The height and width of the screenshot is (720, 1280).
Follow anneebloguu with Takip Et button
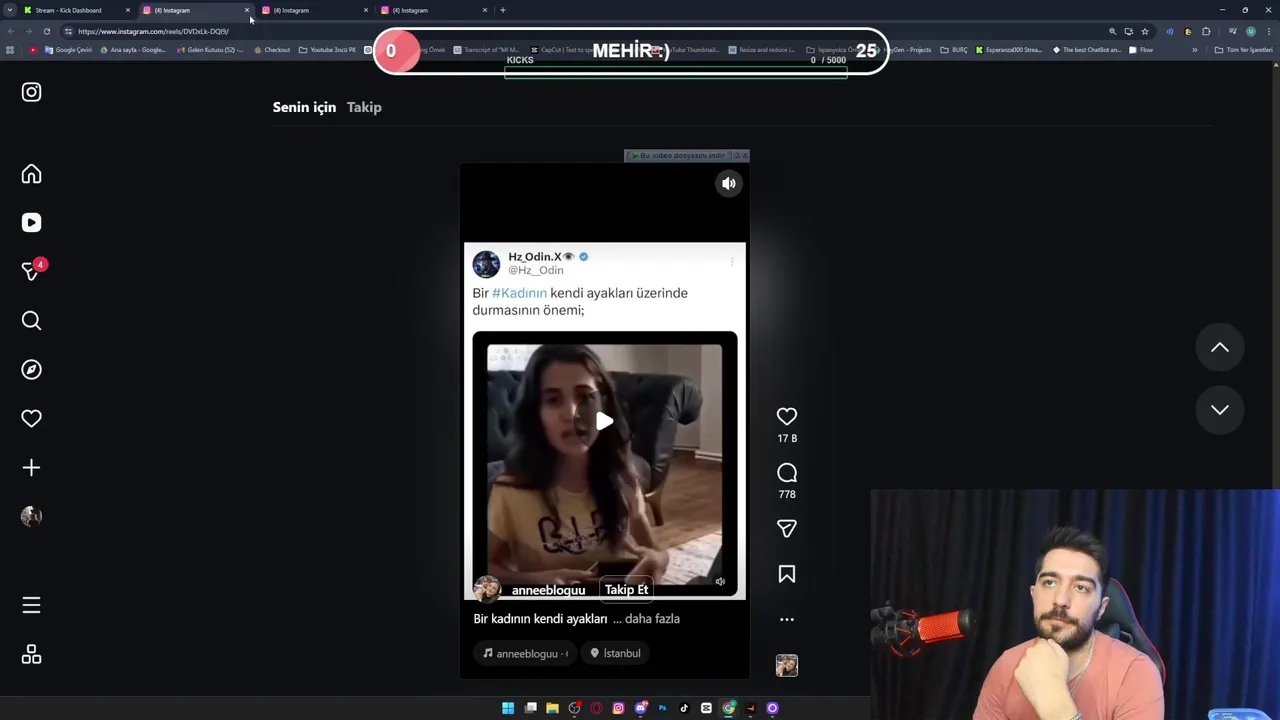[626, 589]
